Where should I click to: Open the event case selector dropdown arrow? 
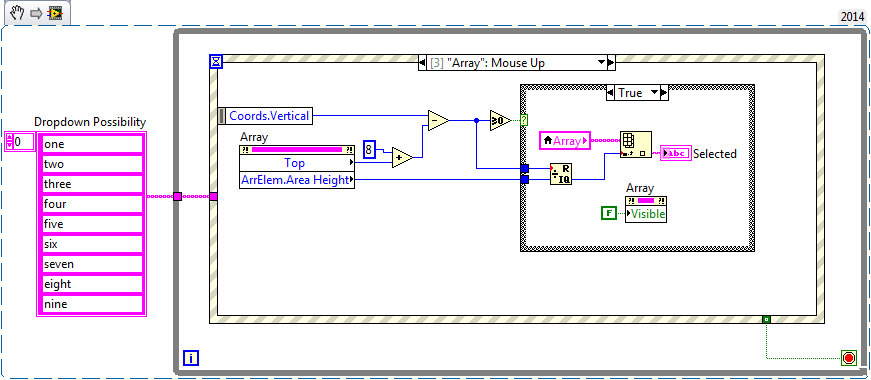tap(601, 63)
